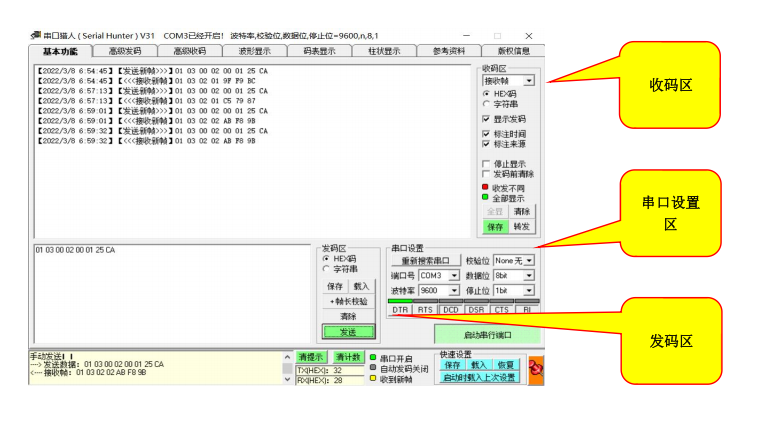769x430 pixels.
Task: Enable the 发码前清除 checkbox
Action: 486,174
